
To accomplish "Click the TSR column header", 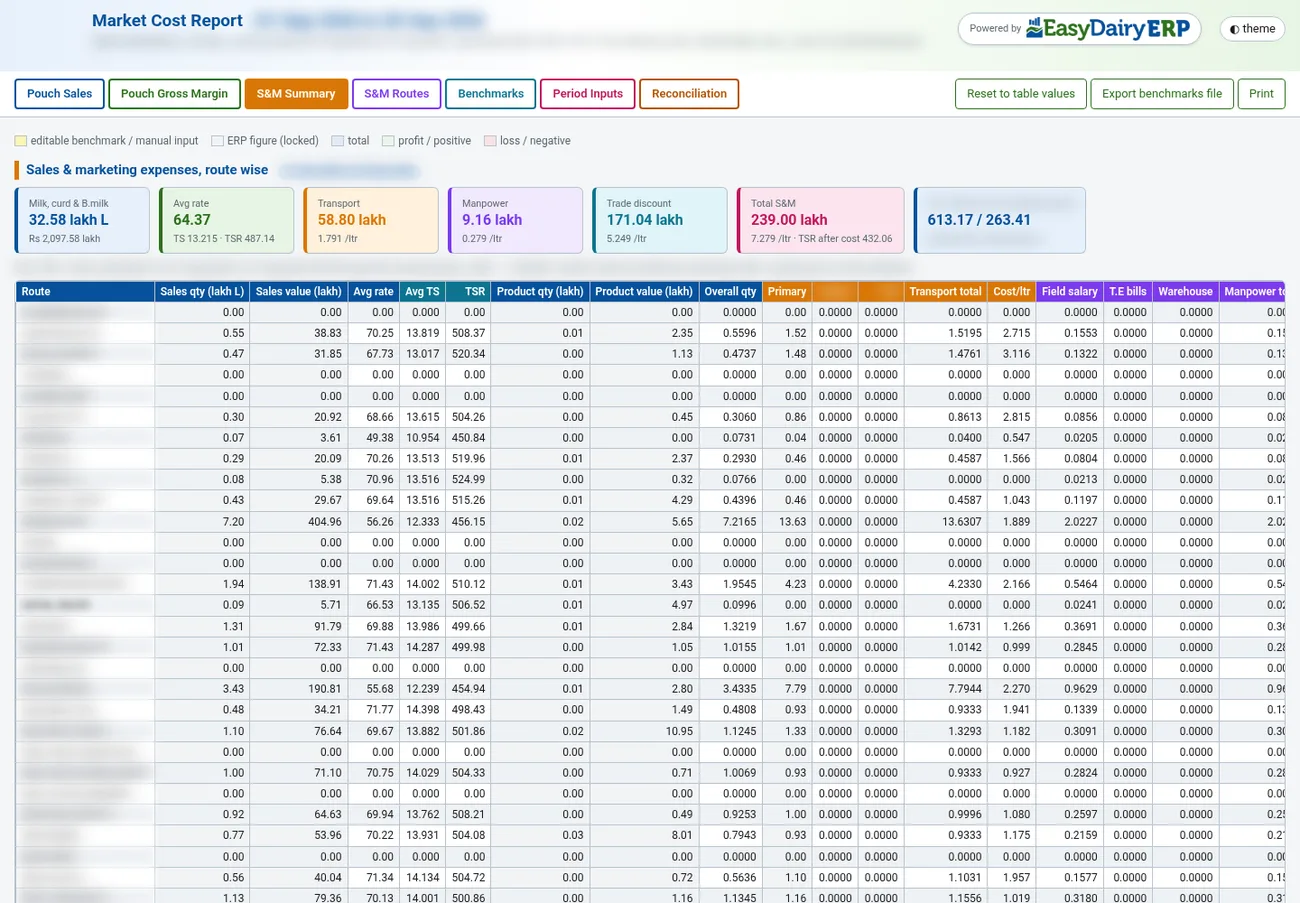I will point(468,292).
